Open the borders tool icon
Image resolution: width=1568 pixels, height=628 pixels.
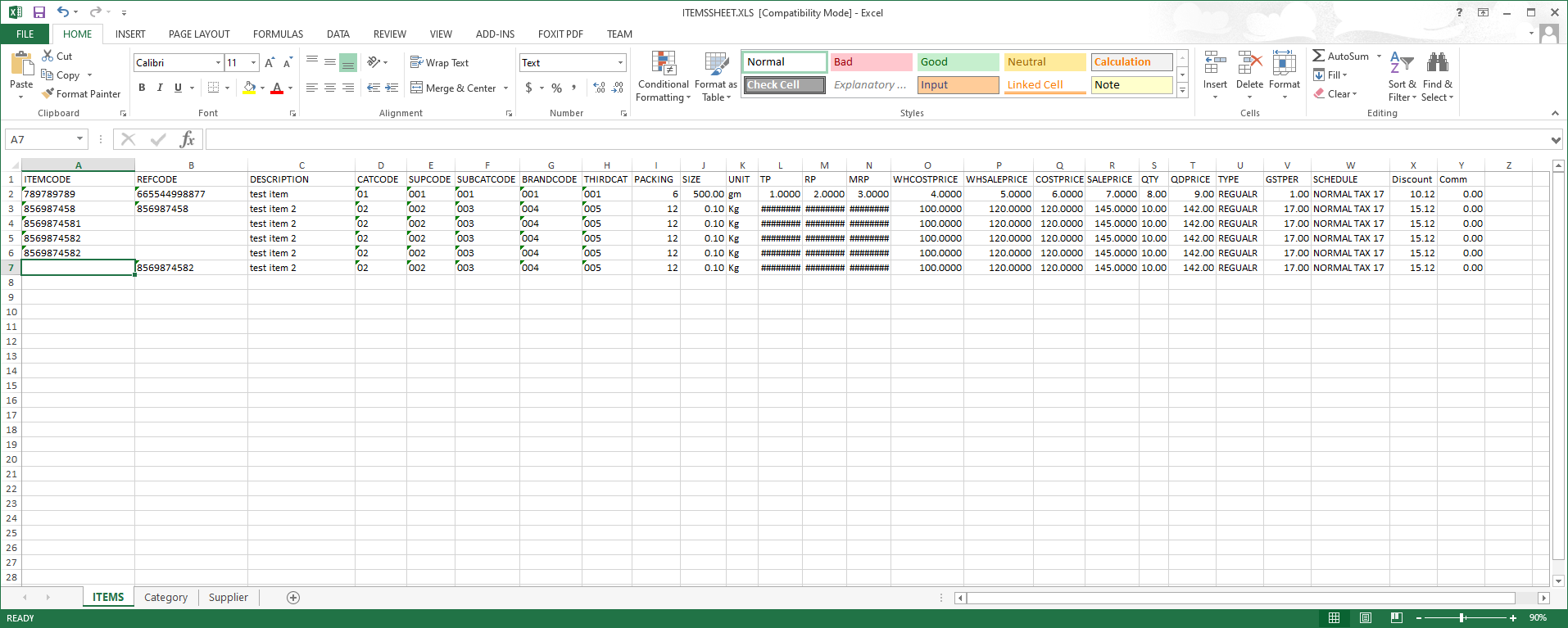(x=213, y=88)
